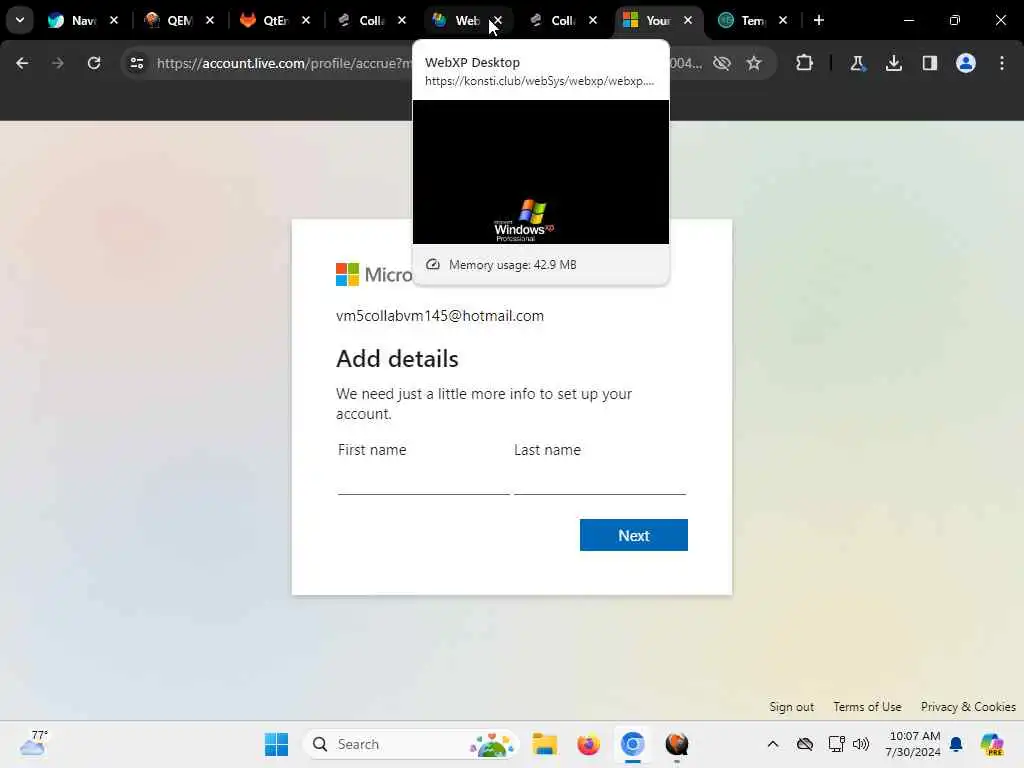Switch to the Navi tab
Image resolution: width=1024 pixels, height=768 pixels.
coord(72,20)
